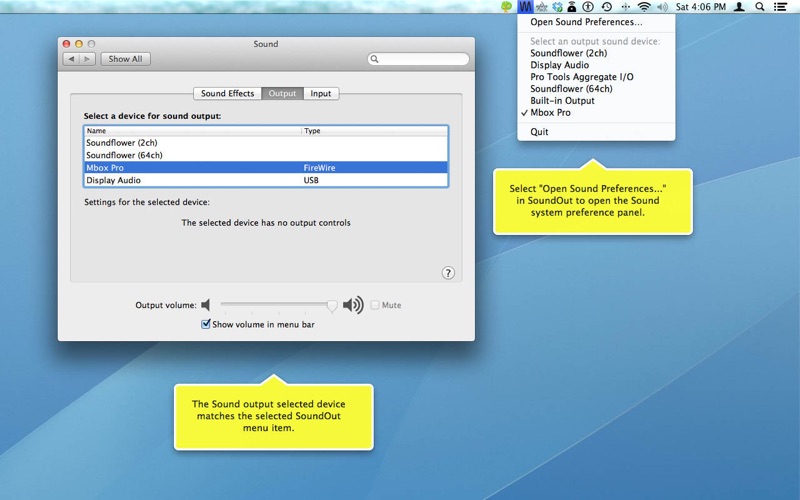The width and height of the screenshot is (800, 500).
Task: Enable the Mute checkbox
Action: (375, 305)
